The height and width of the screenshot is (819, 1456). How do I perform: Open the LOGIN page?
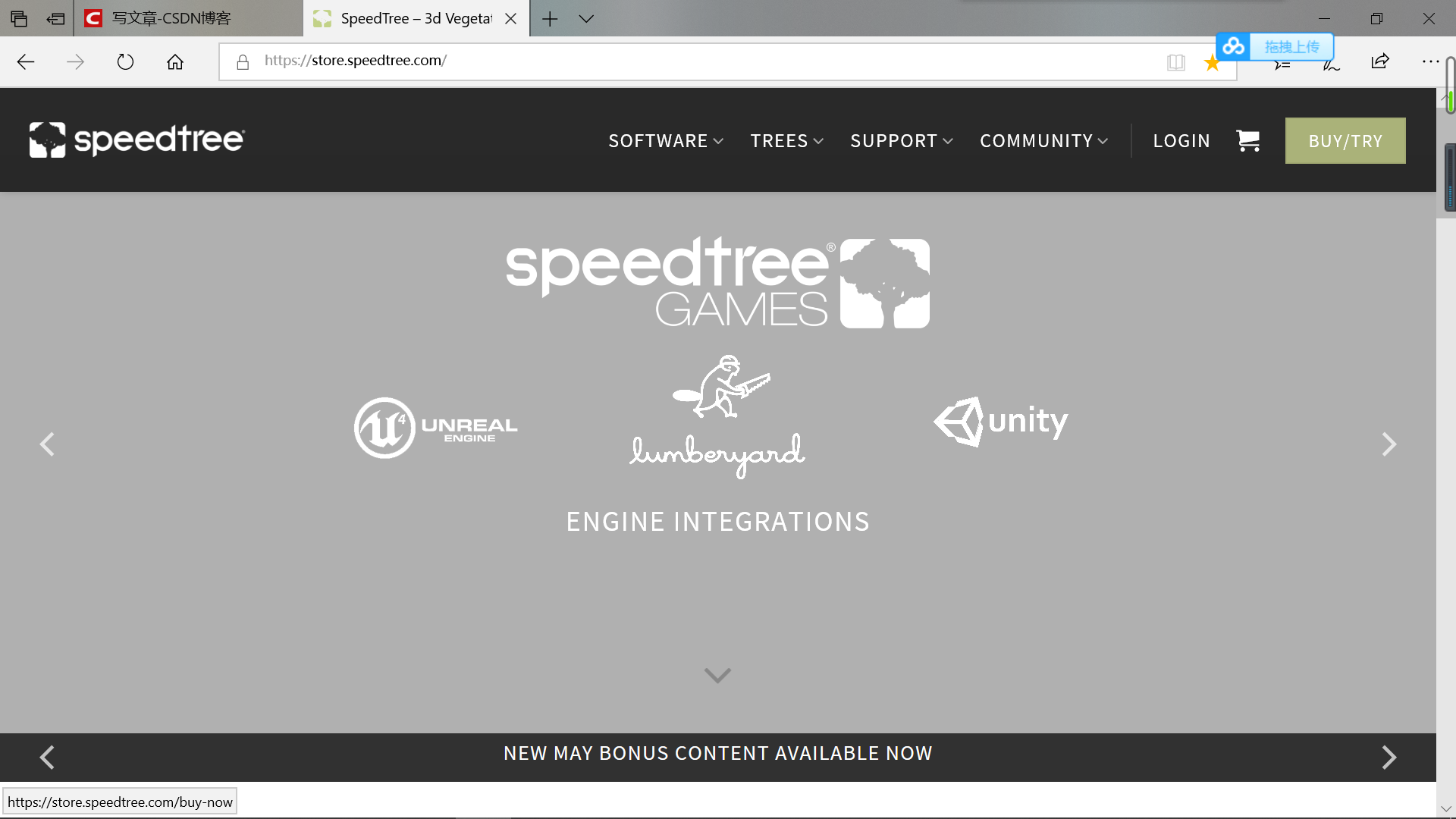point(1181,140)
